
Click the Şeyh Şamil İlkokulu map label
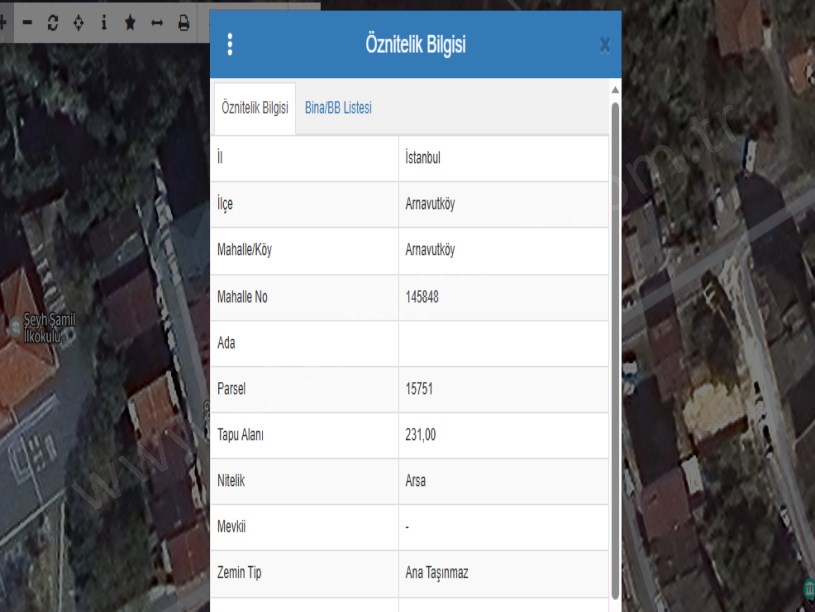click(x=49, y=328)
